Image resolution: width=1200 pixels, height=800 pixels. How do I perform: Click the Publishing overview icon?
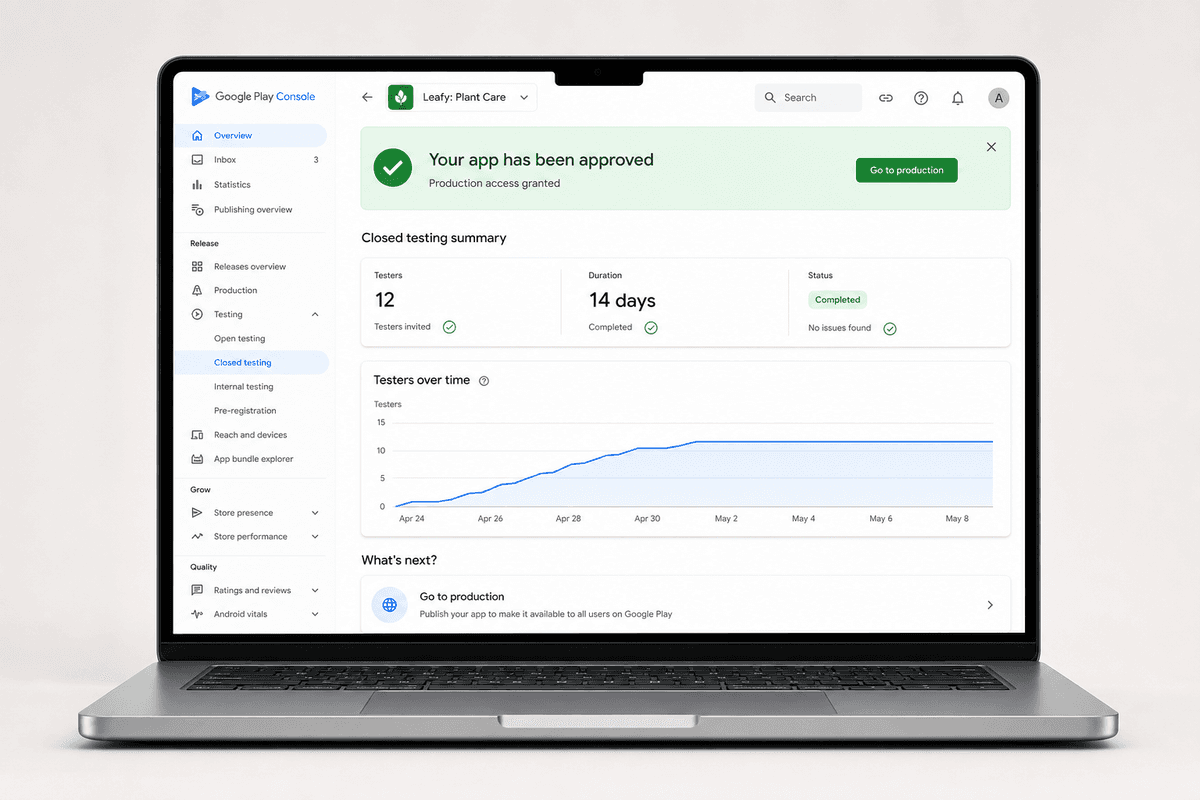click(197, 210)
